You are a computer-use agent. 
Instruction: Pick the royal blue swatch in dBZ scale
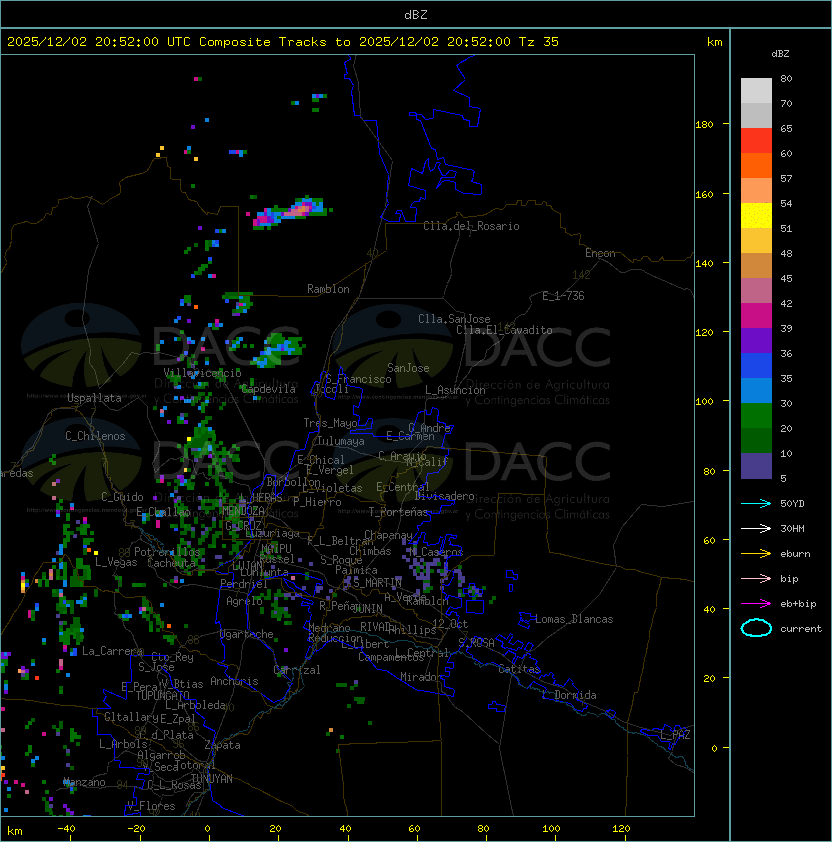click(x=756, y=366)
